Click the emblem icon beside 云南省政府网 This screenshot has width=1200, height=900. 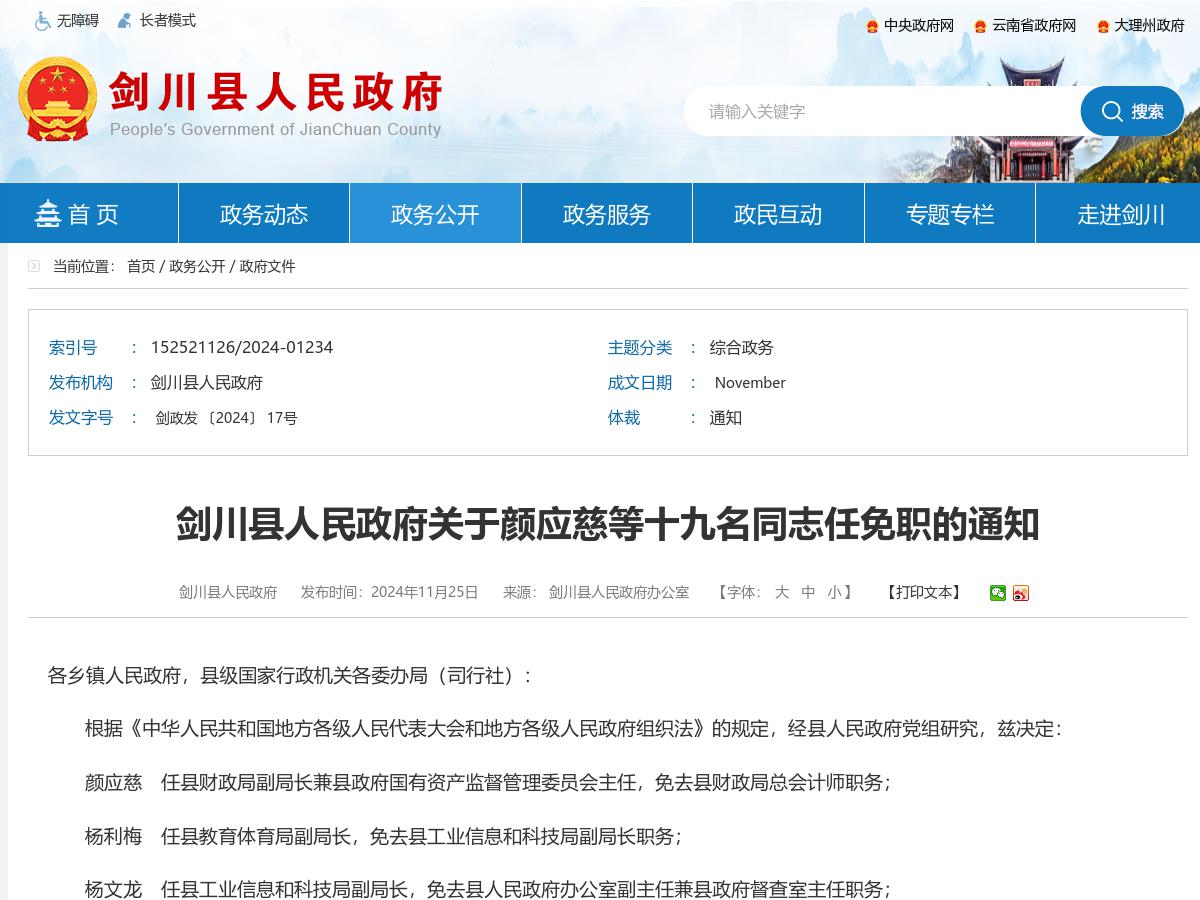(x=977, y=26)
